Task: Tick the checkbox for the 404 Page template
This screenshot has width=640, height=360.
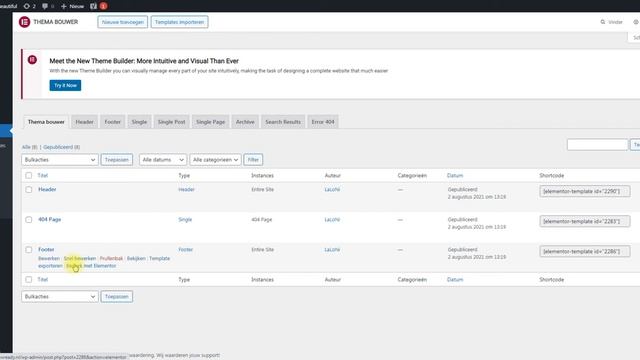Action: (x=29, y=220)
